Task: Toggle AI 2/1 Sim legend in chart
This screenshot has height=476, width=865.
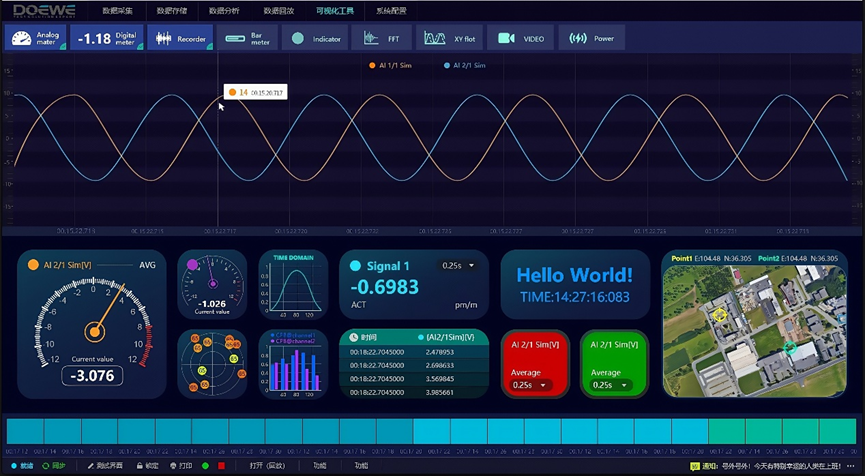Action: [464, 65]
